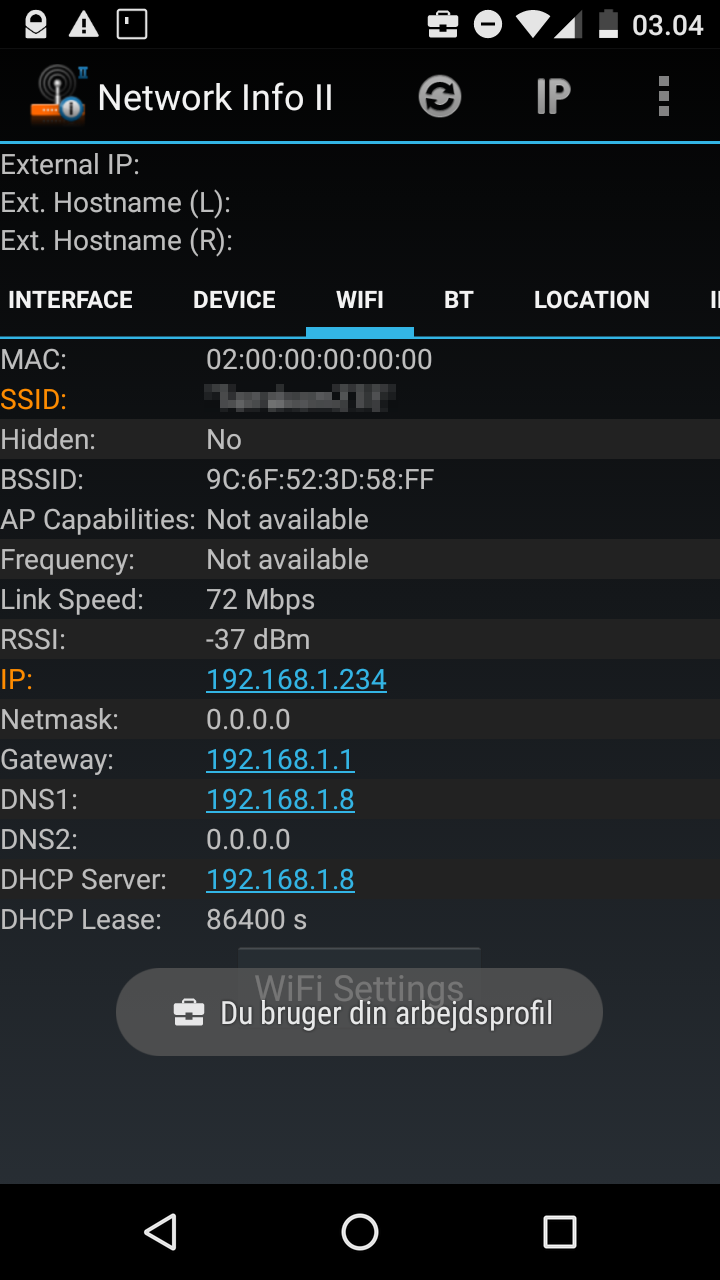Open the IP lookup icon
Screen dimensions: 720x1280
click(x=552, y=96)
